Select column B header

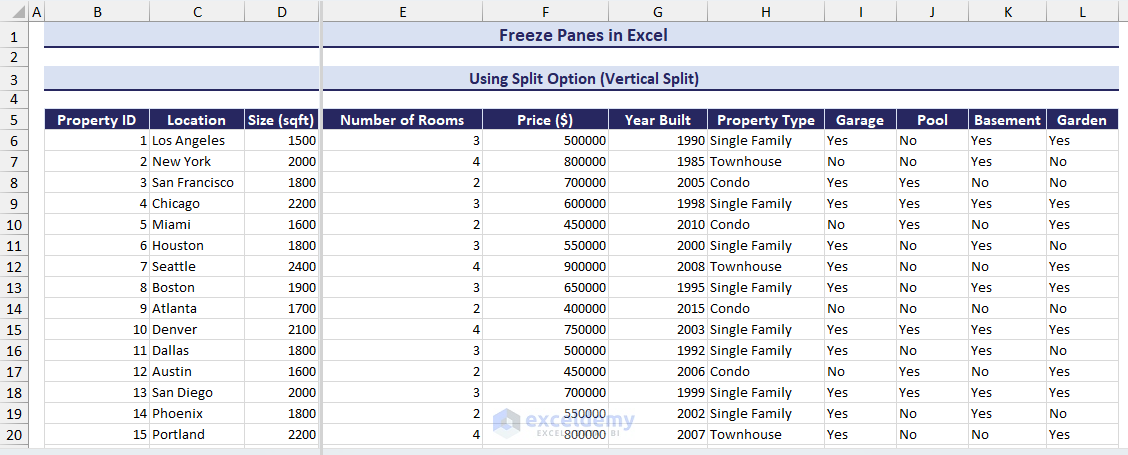click(97, 12)
